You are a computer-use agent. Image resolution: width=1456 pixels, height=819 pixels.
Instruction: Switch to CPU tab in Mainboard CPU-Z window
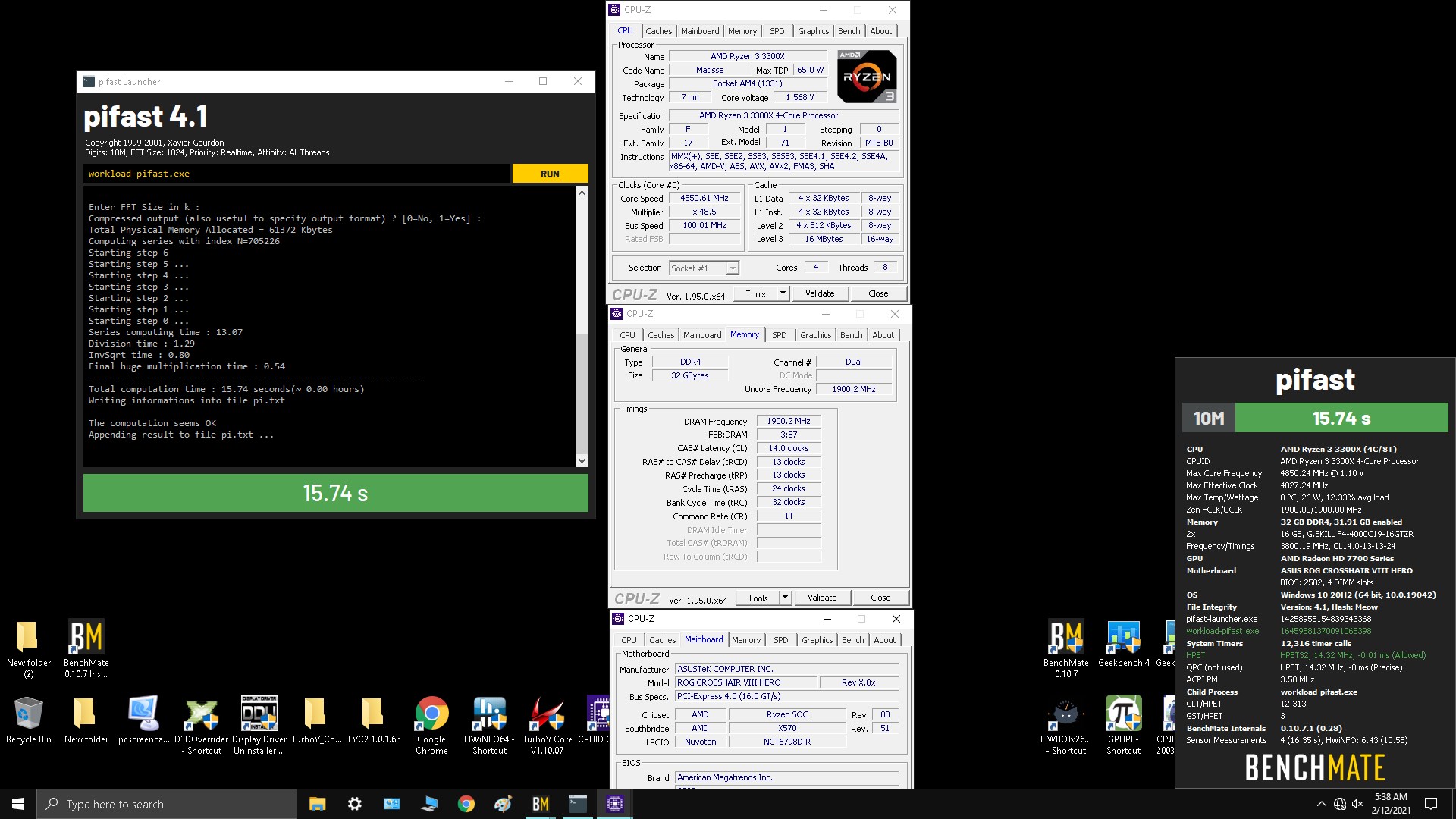[629, 640]
